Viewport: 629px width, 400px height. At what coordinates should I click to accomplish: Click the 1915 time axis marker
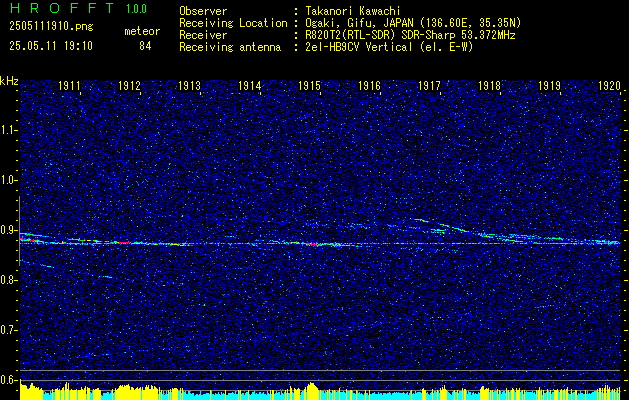tap(310, 85)
